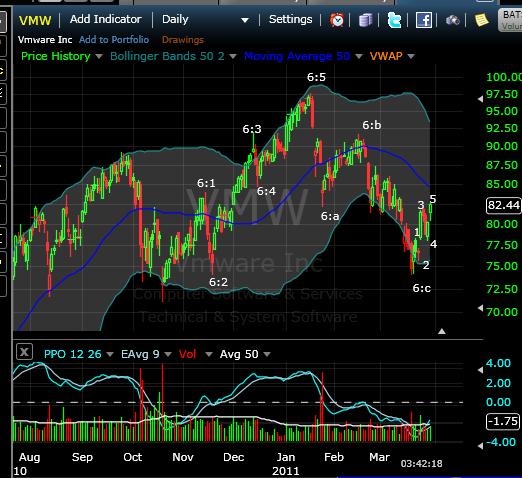Click the 6:b wave annotation
Screen dimensions: 522x478
click(372, 125)
